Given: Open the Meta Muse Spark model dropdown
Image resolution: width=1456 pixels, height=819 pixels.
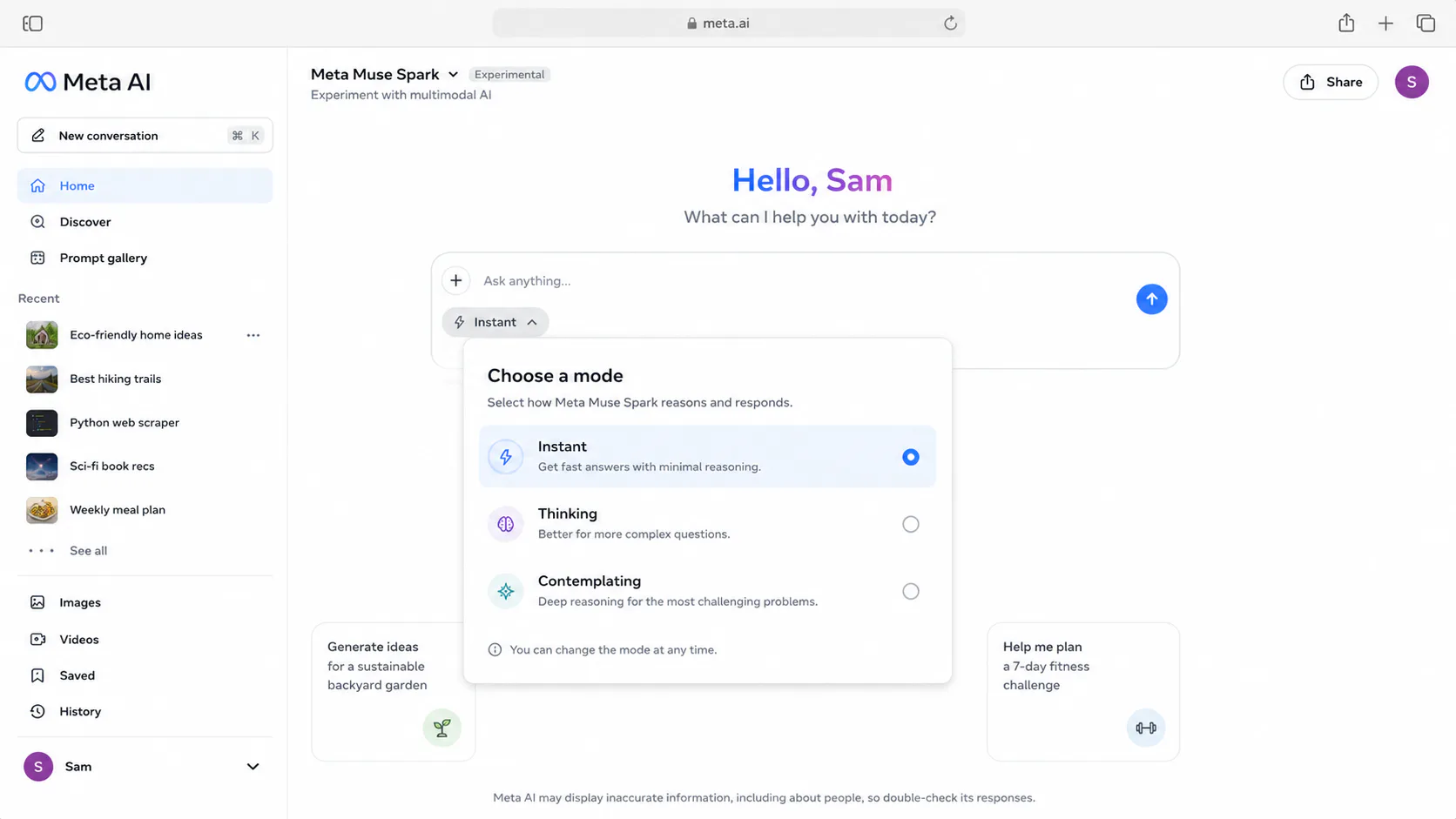Looking at the screenshot, I should pyautogui.click(x=385, y=75).
